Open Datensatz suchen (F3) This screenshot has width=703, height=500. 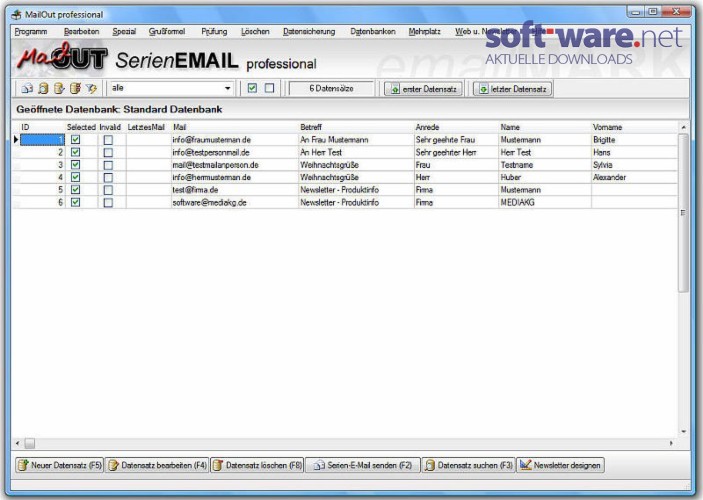[469, 465]
